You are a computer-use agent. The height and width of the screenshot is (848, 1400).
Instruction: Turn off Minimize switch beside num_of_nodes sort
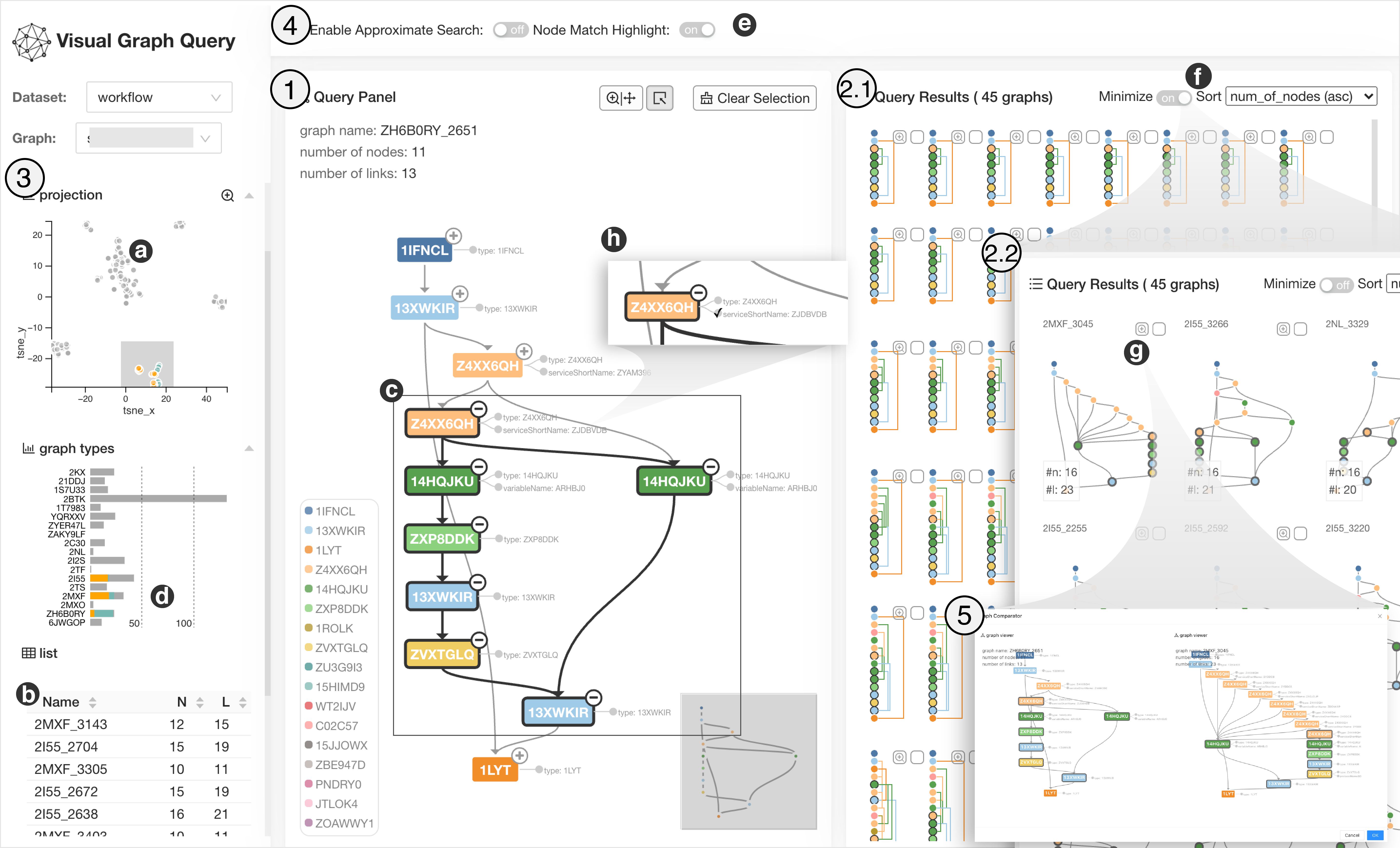pos(1174,98)
